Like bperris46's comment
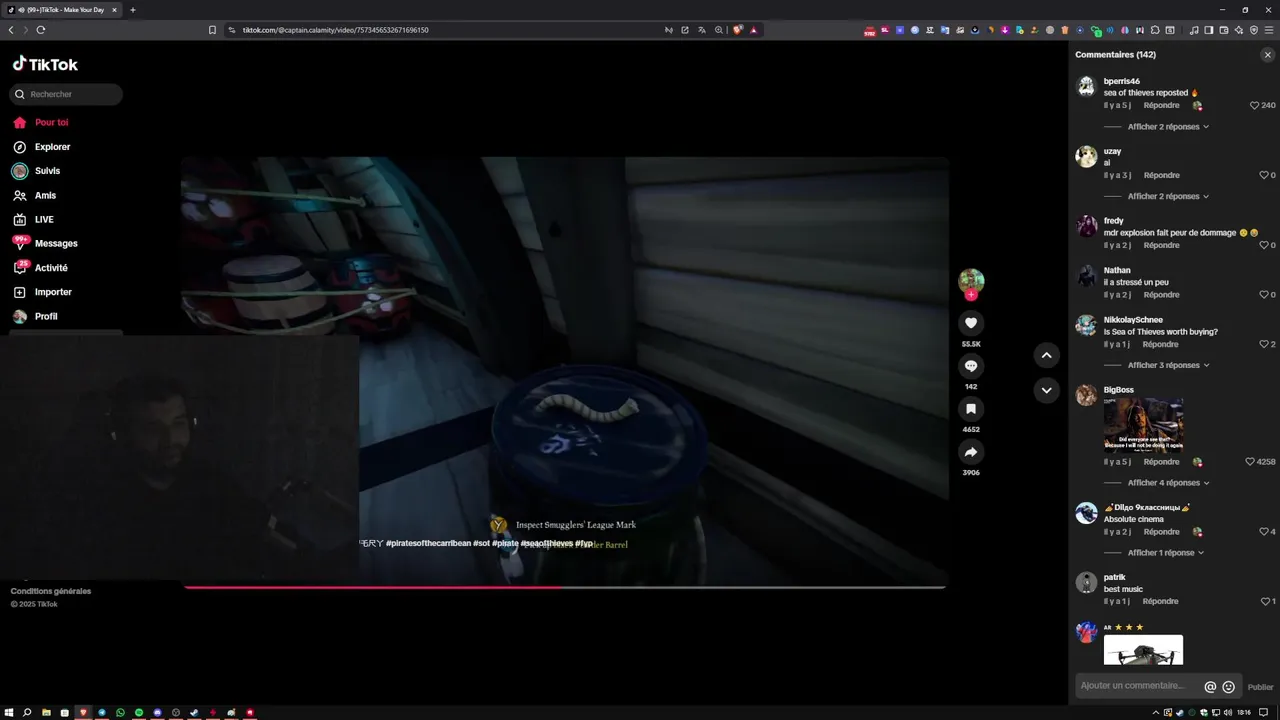 (x=1255, y=105)
